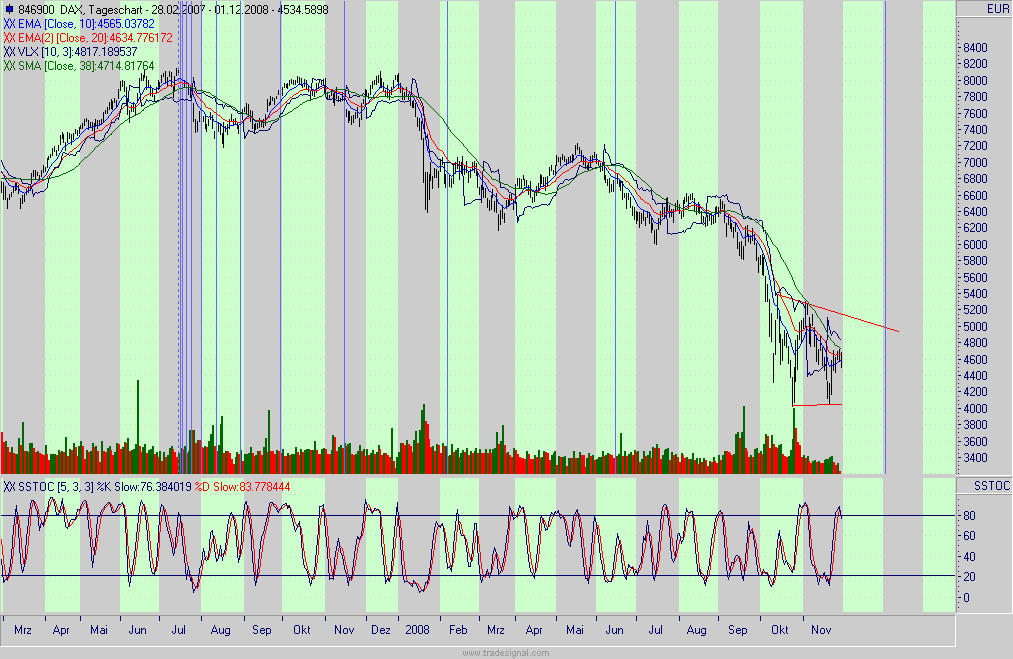Click the 8000 price axis label
This screenshot has width=1013, height=659.
[975, 81]
